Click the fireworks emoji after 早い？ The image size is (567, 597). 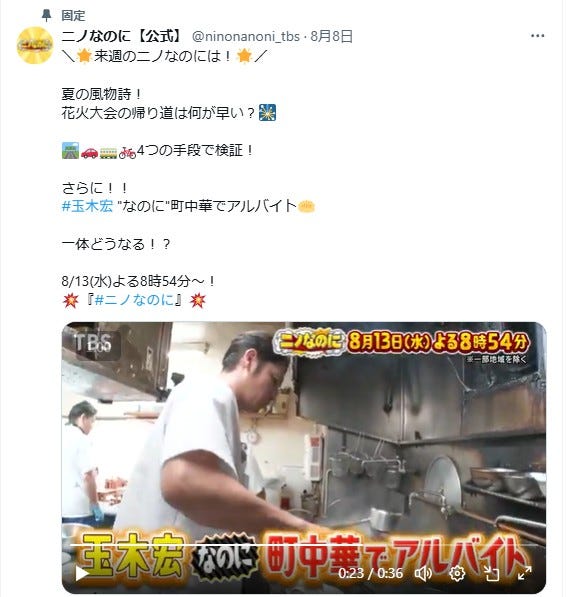click(x=267, y=113)
